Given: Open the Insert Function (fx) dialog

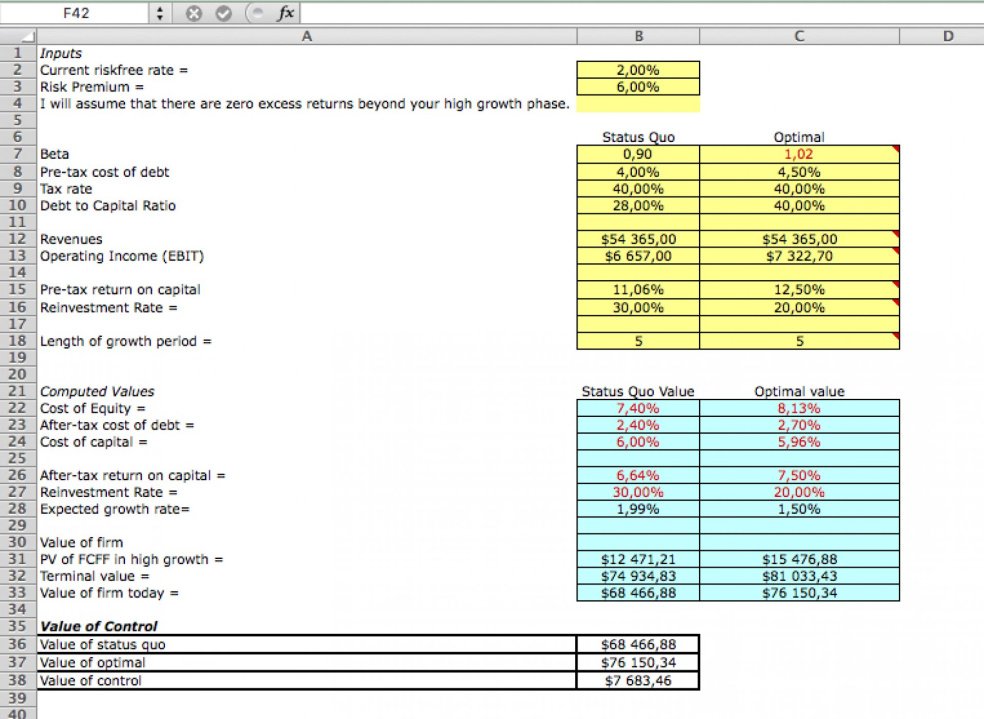Looking at the screenshot, I should click(286, 13).
